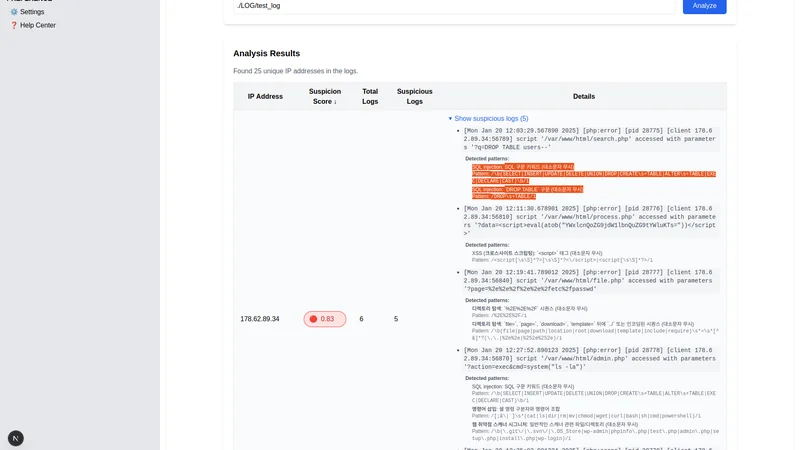
Task: Click the process.php script eval log entry
Action: point(590,221)
